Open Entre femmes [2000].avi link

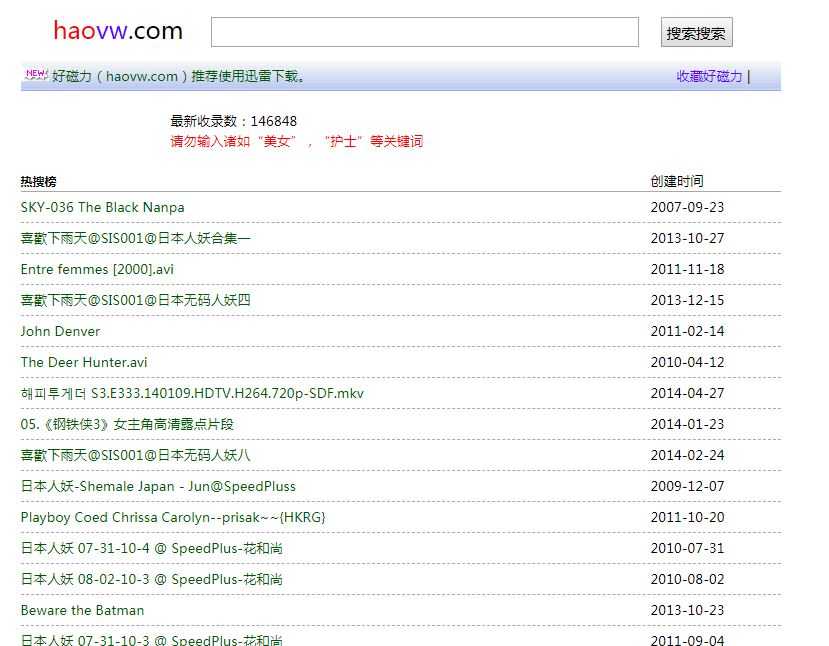tap(97, 270)
